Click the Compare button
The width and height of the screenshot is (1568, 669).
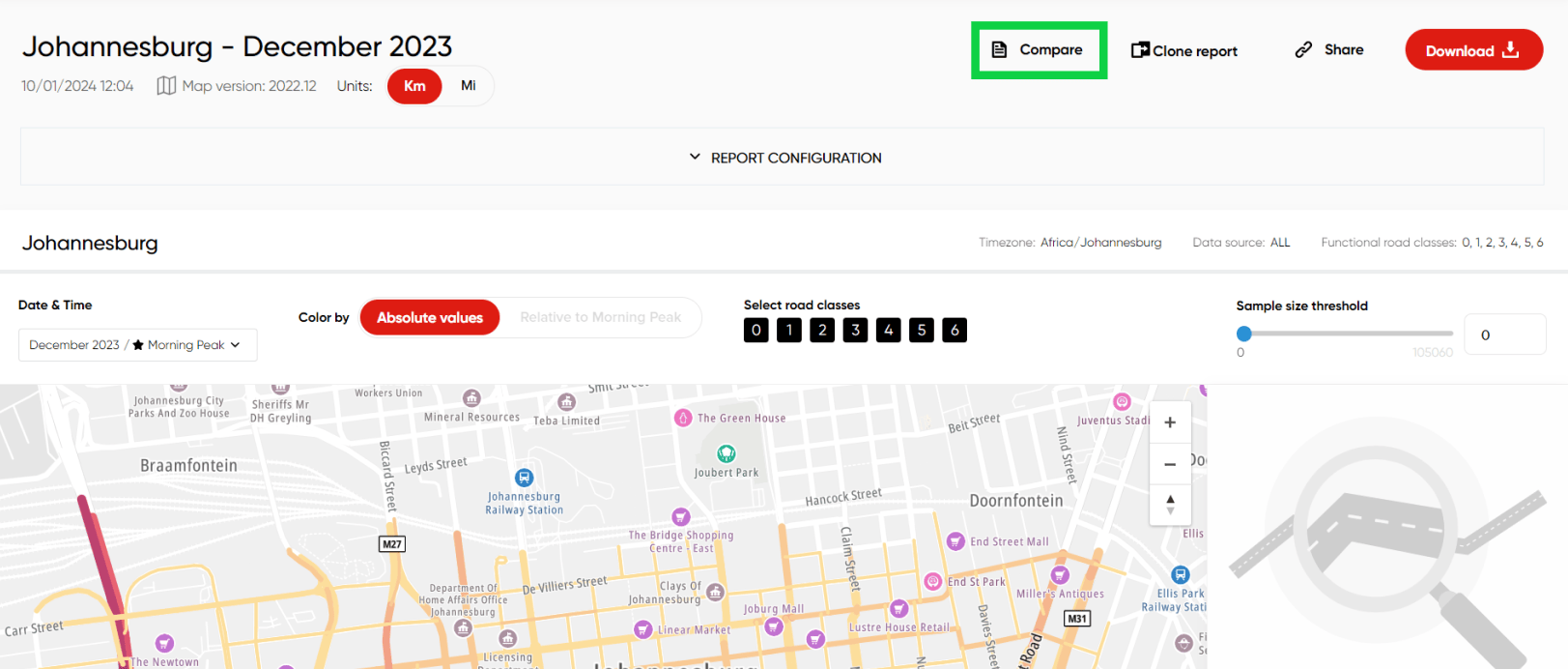click(1039, 50)
